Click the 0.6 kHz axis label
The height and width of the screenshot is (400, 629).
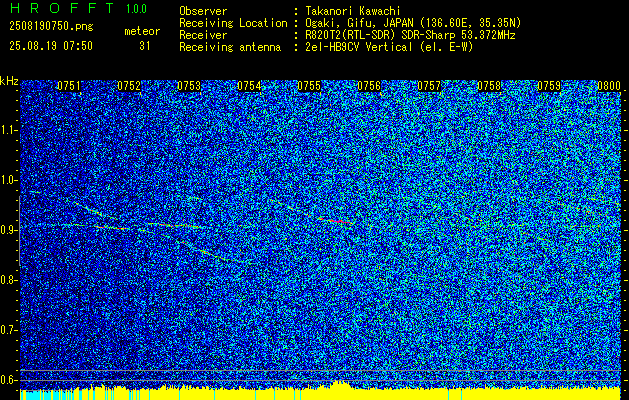pos(9,380)
